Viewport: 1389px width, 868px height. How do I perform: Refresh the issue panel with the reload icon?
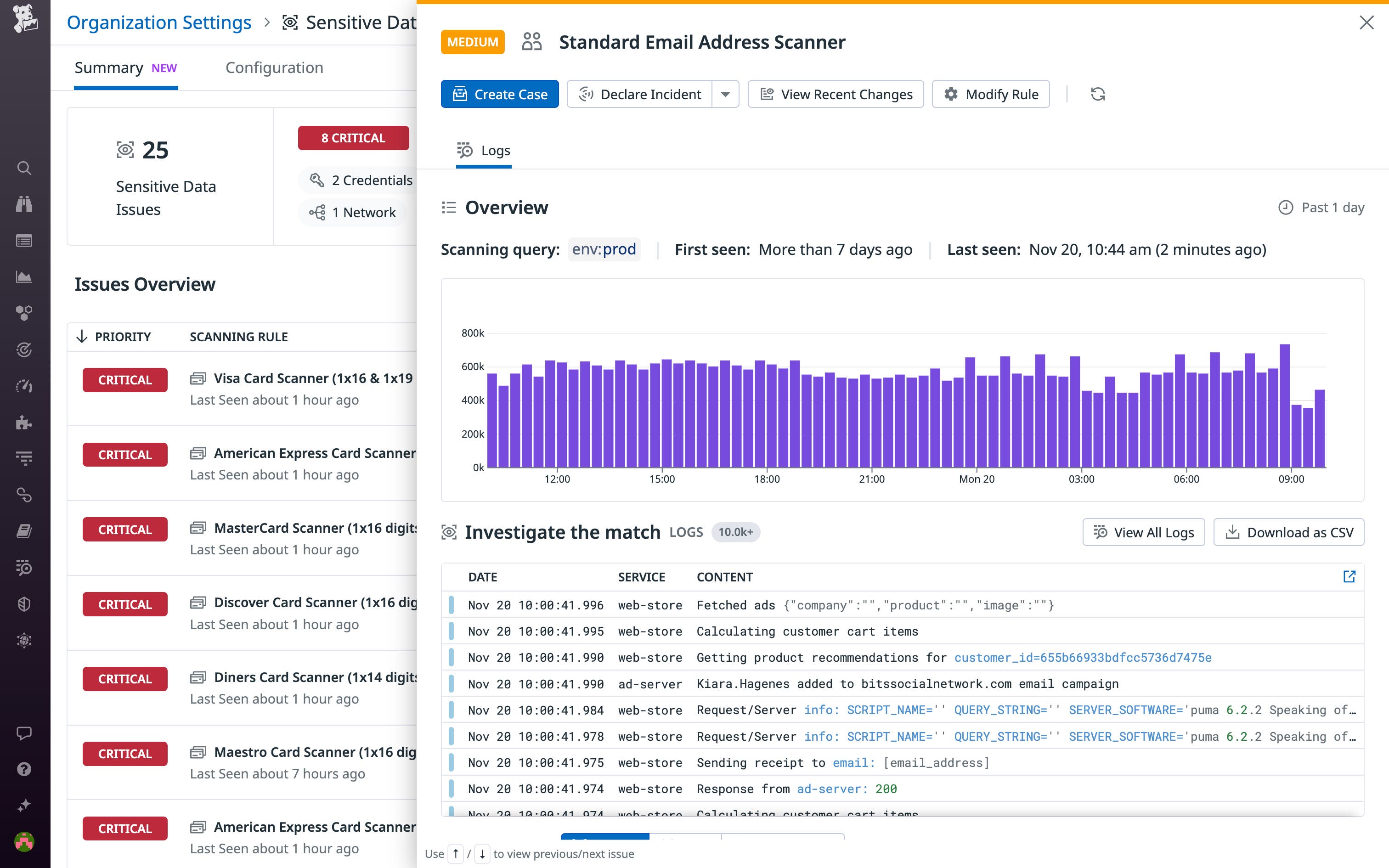click(x=1098, y=94)
